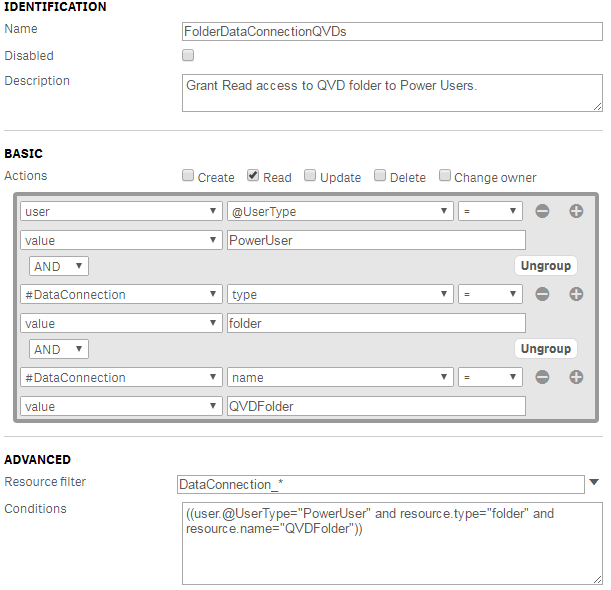Toggle the Disabled checkbox
Screen dimensions: 611x590
point(187,56)
